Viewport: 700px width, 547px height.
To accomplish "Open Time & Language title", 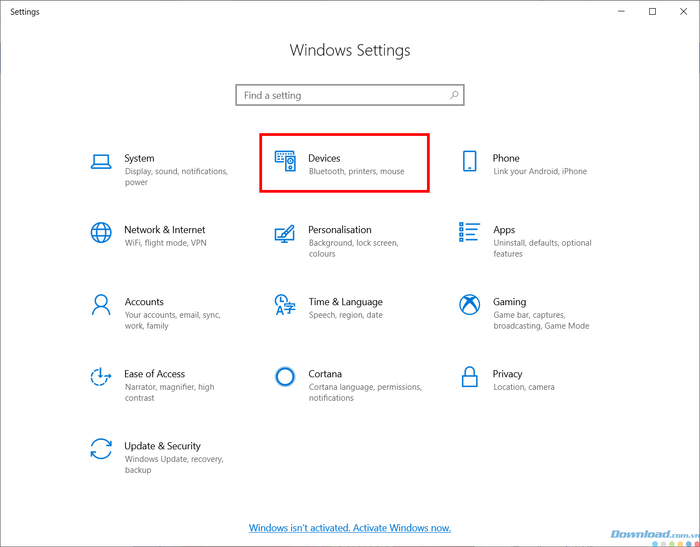I will coord(346,302).
